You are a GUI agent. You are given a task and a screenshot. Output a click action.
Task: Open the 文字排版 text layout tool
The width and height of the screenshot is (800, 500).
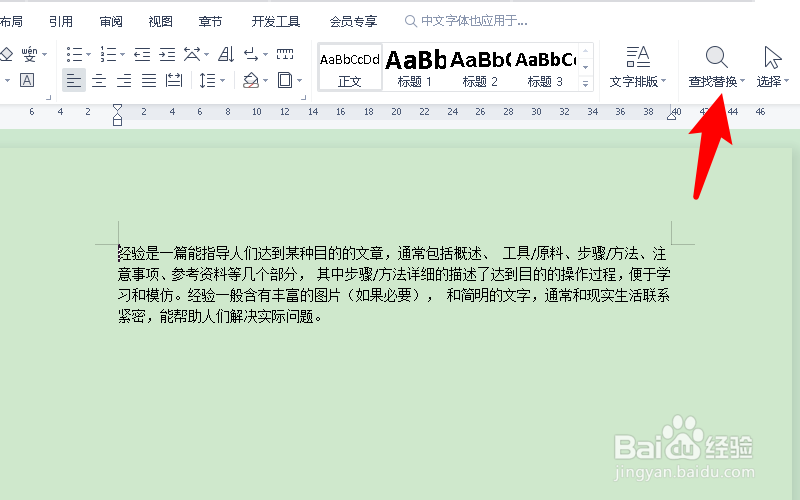click(x=638, y=67)
